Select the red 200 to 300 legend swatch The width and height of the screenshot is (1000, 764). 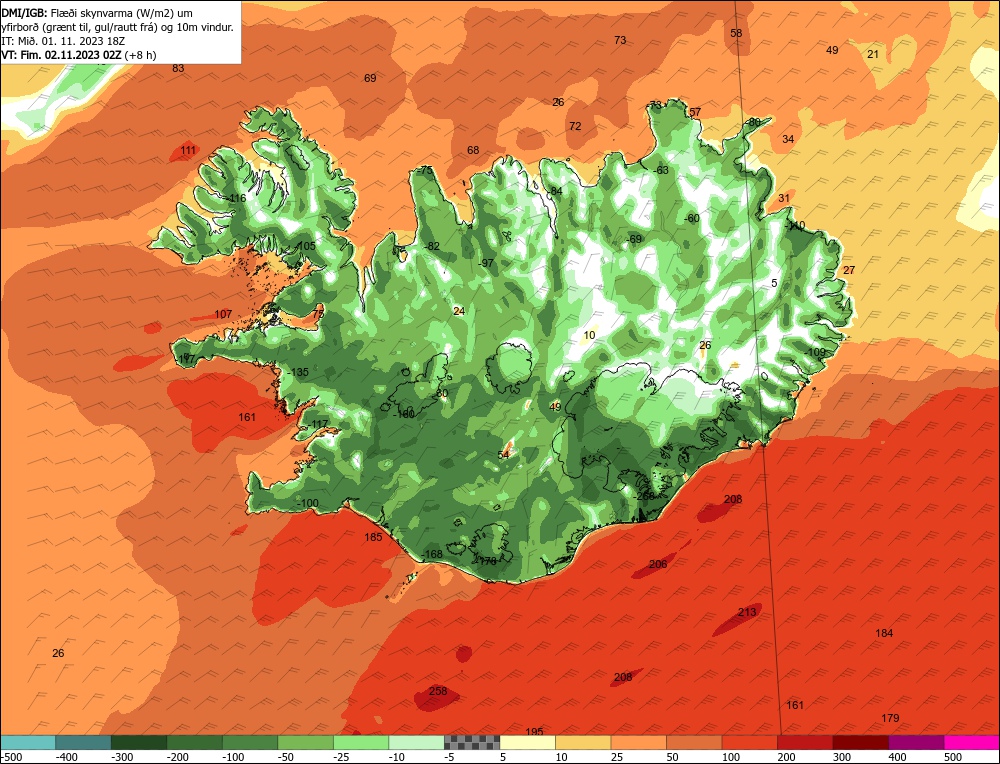pos(805,742)
